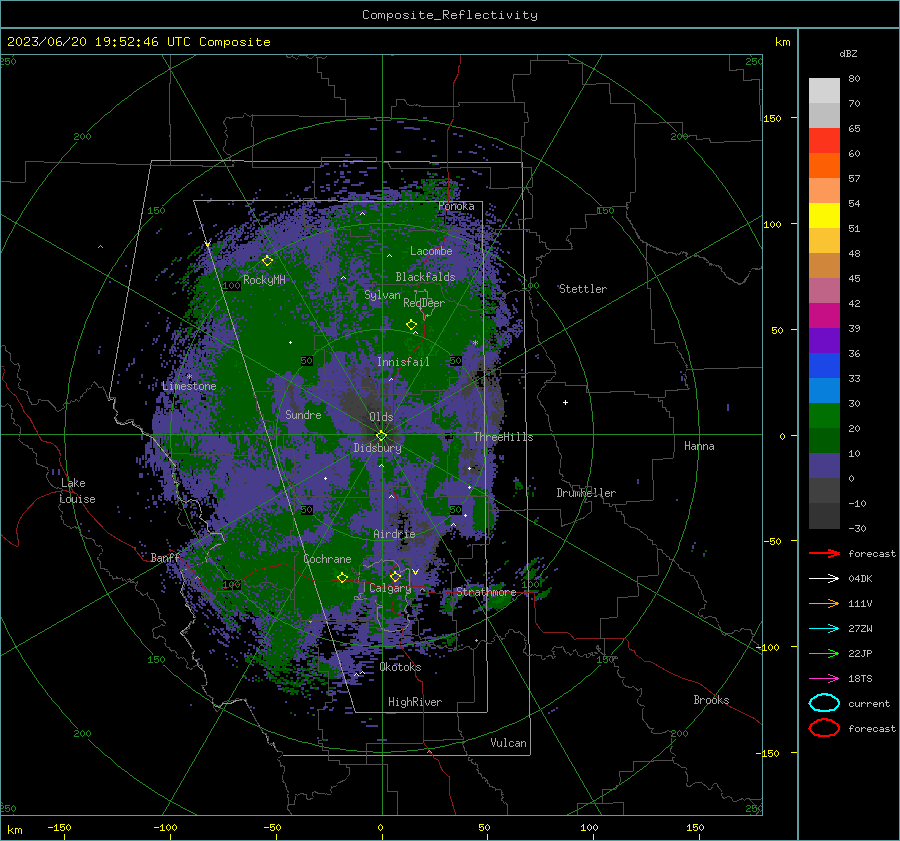Click the RockyMH label
900x841 pixels.
[264, 280]
